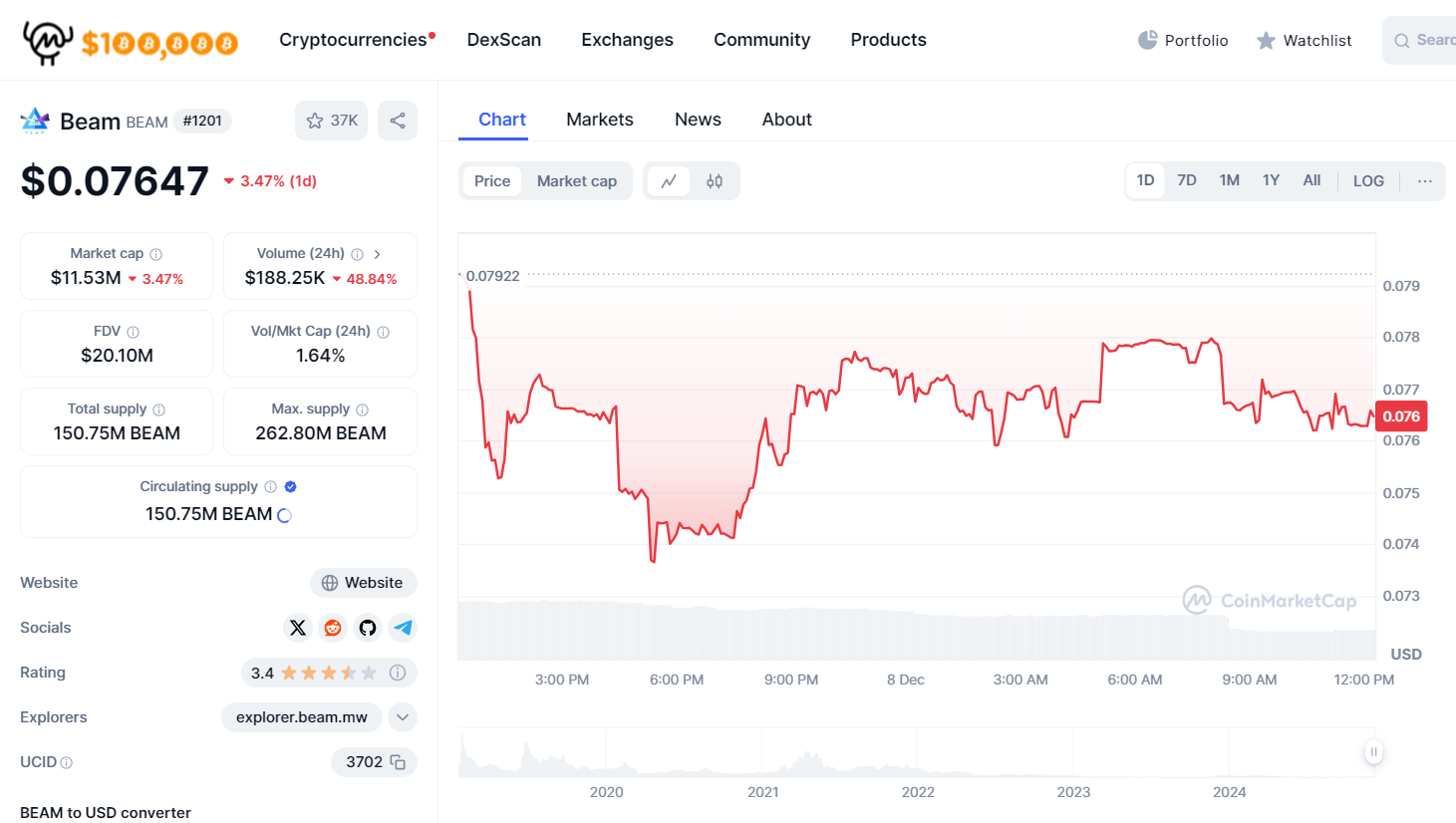Screen dimensions: 1456x823
Task: Click the BEAM to USD converter heading
Action: (x=106, y=813)
